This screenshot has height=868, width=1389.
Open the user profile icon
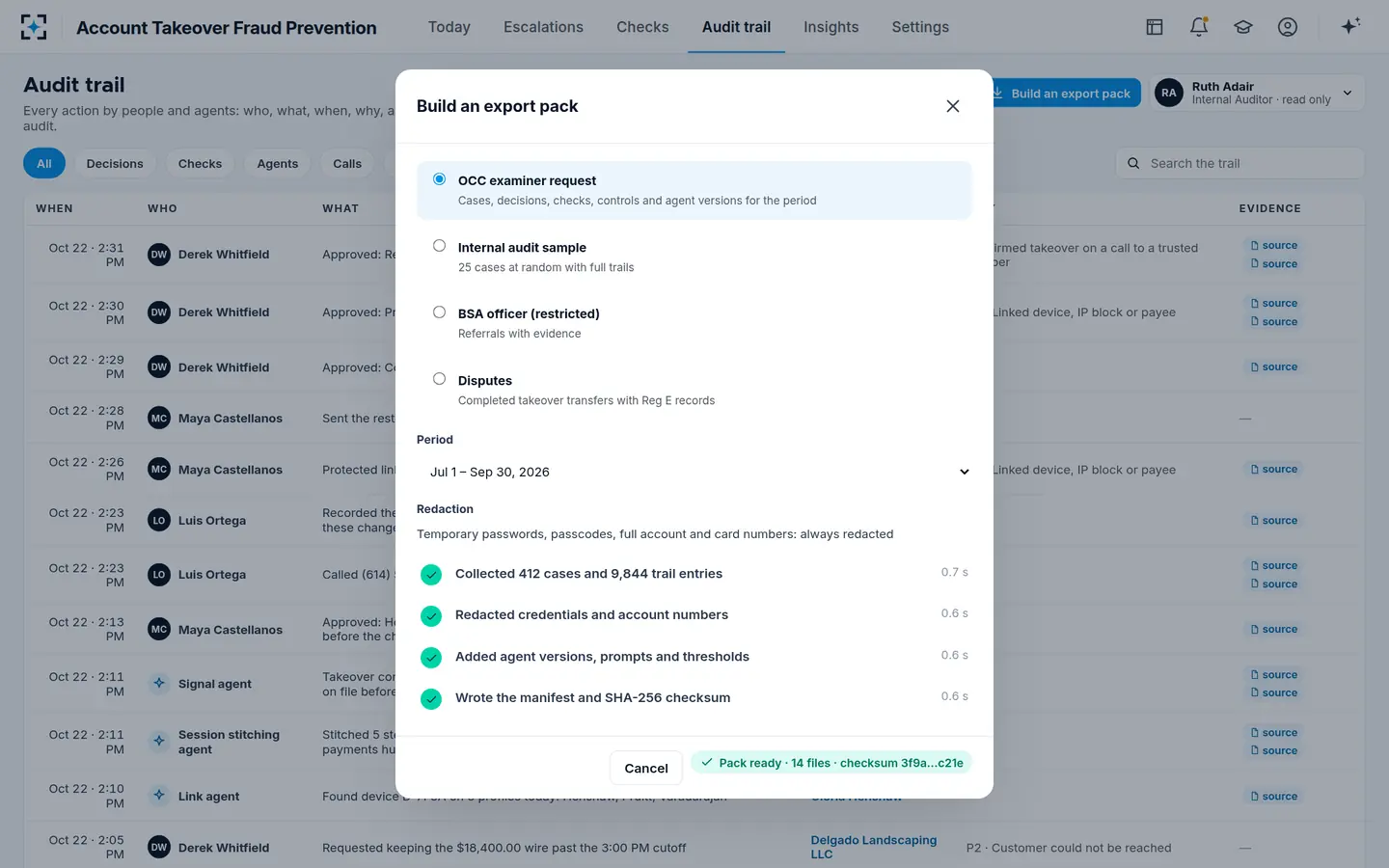[x=1288, y=27]
